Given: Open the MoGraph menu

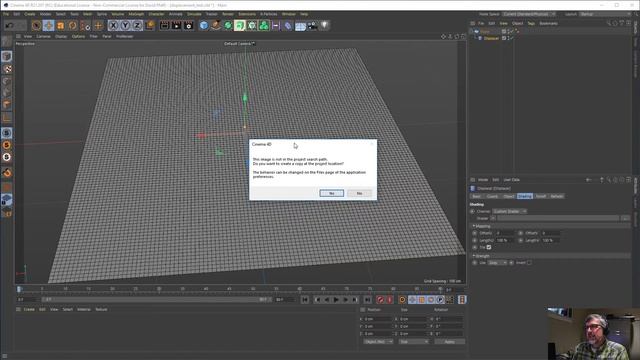Looking at the screenshot, I should click(136, 14).
